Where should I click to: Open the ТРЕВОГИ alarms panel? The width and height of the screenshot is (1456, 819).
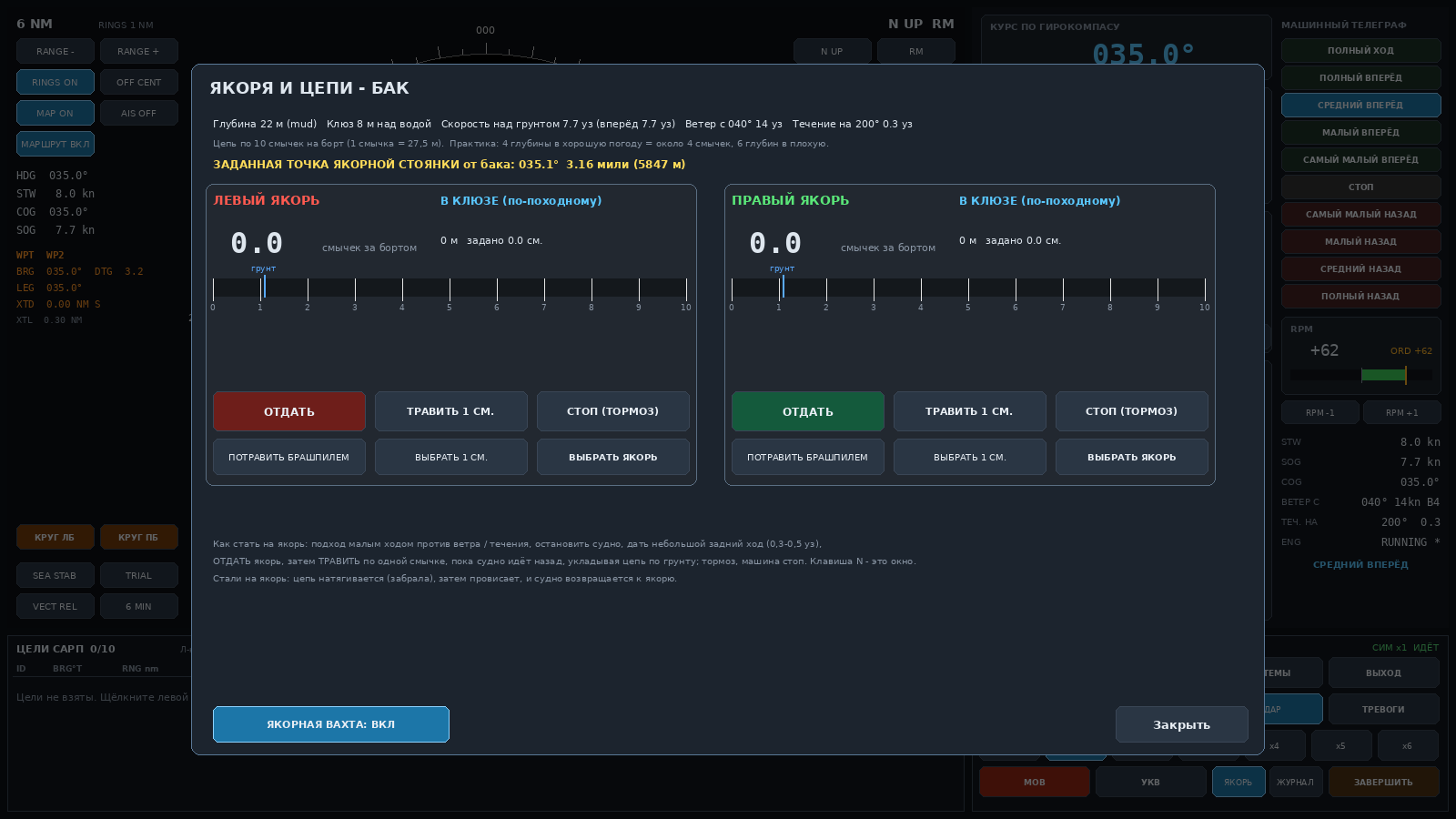pyautogui.click(x=1384, y=709)
